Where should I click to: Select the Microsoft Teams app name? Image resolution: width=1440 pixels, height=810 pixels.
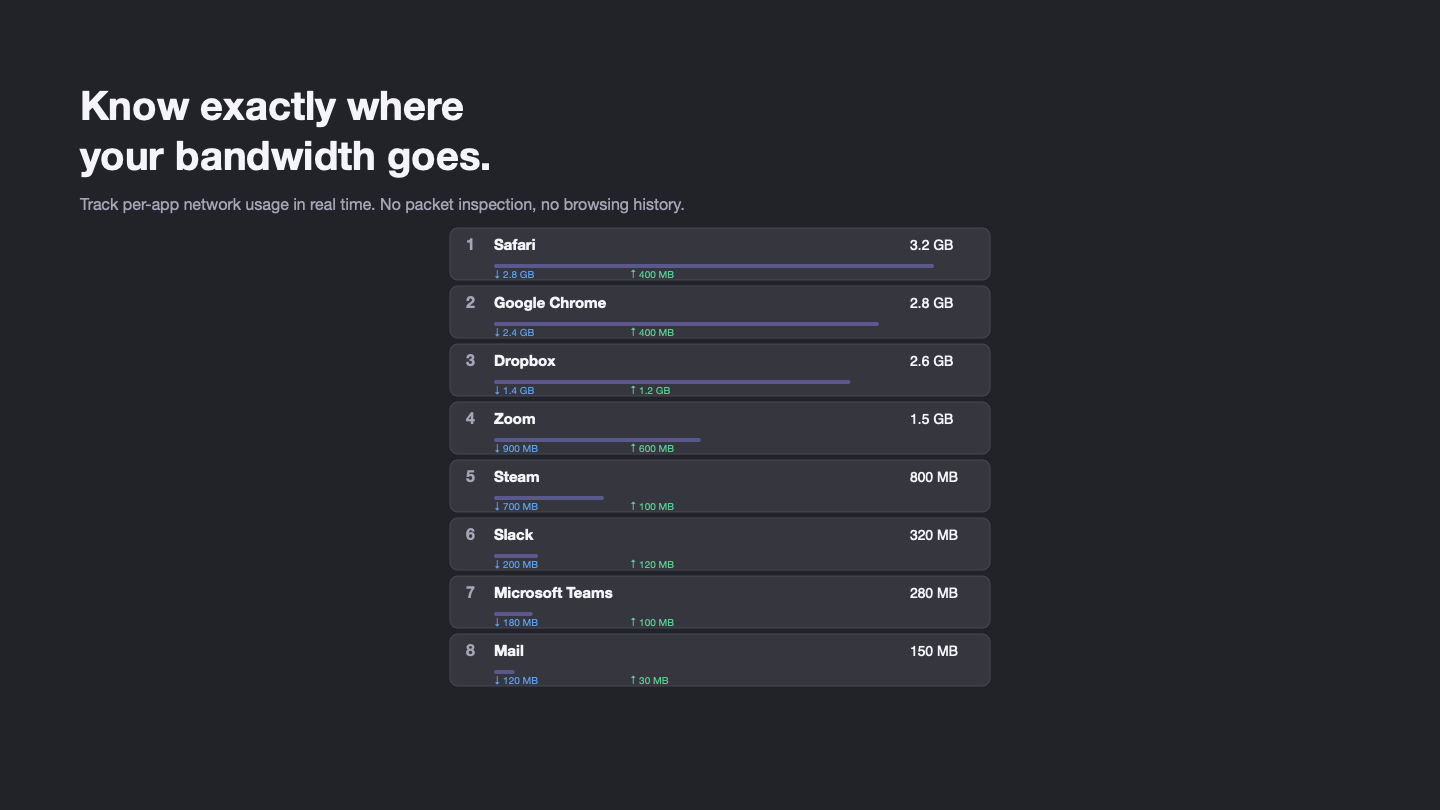tap(553, 593)
